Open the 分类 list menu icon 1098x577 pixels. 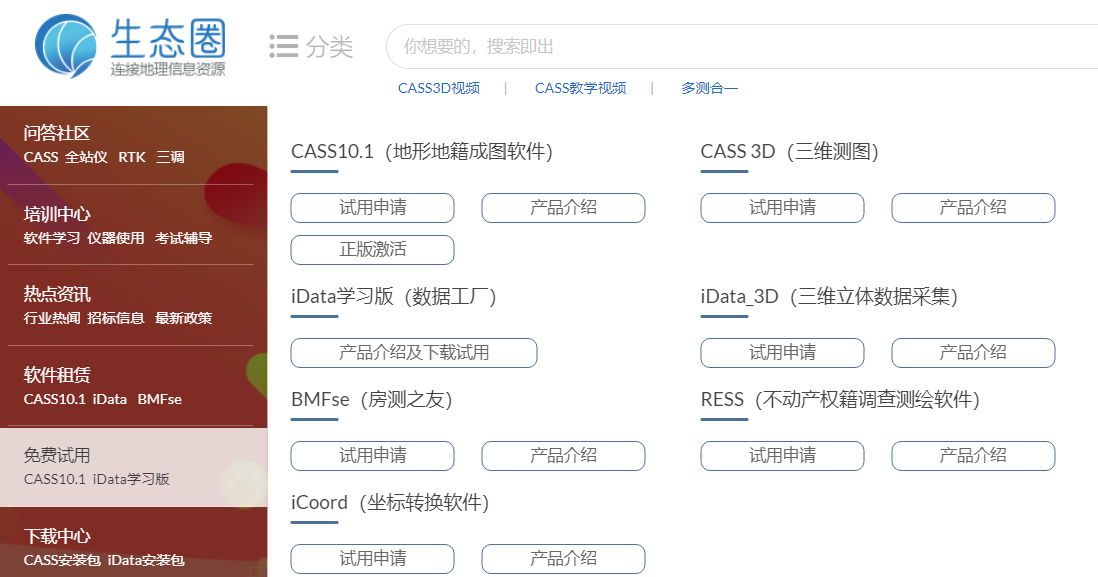(284, 47)
